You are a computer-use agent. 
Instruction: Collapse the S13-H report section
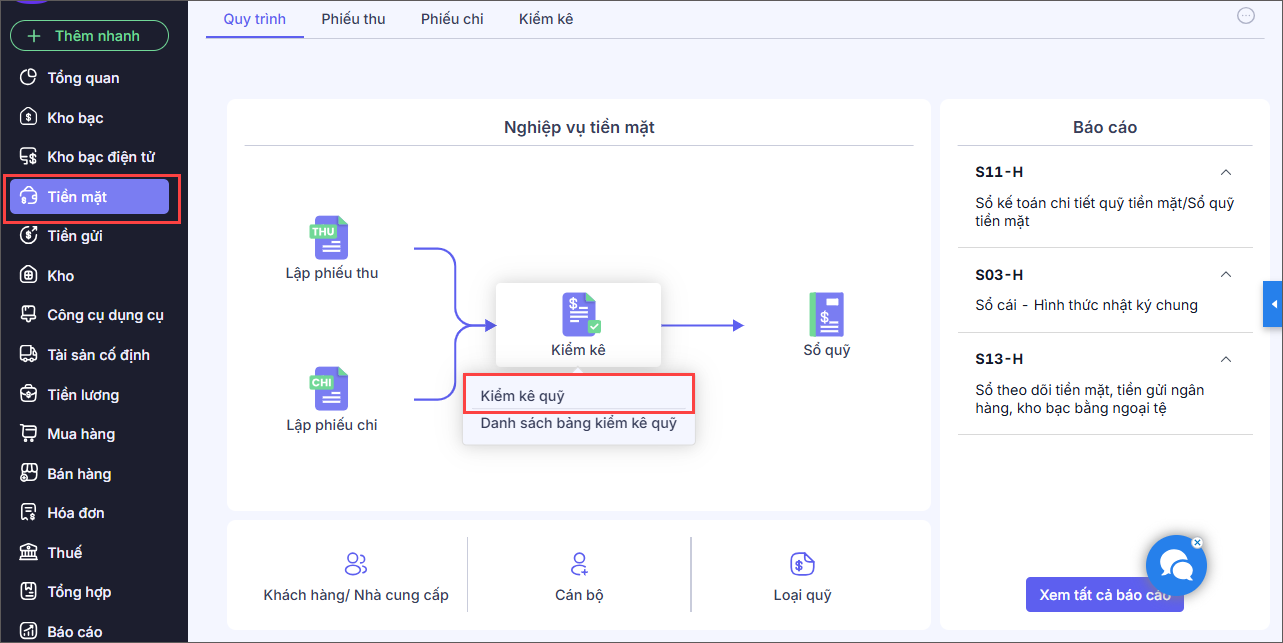coord(1226,359)
